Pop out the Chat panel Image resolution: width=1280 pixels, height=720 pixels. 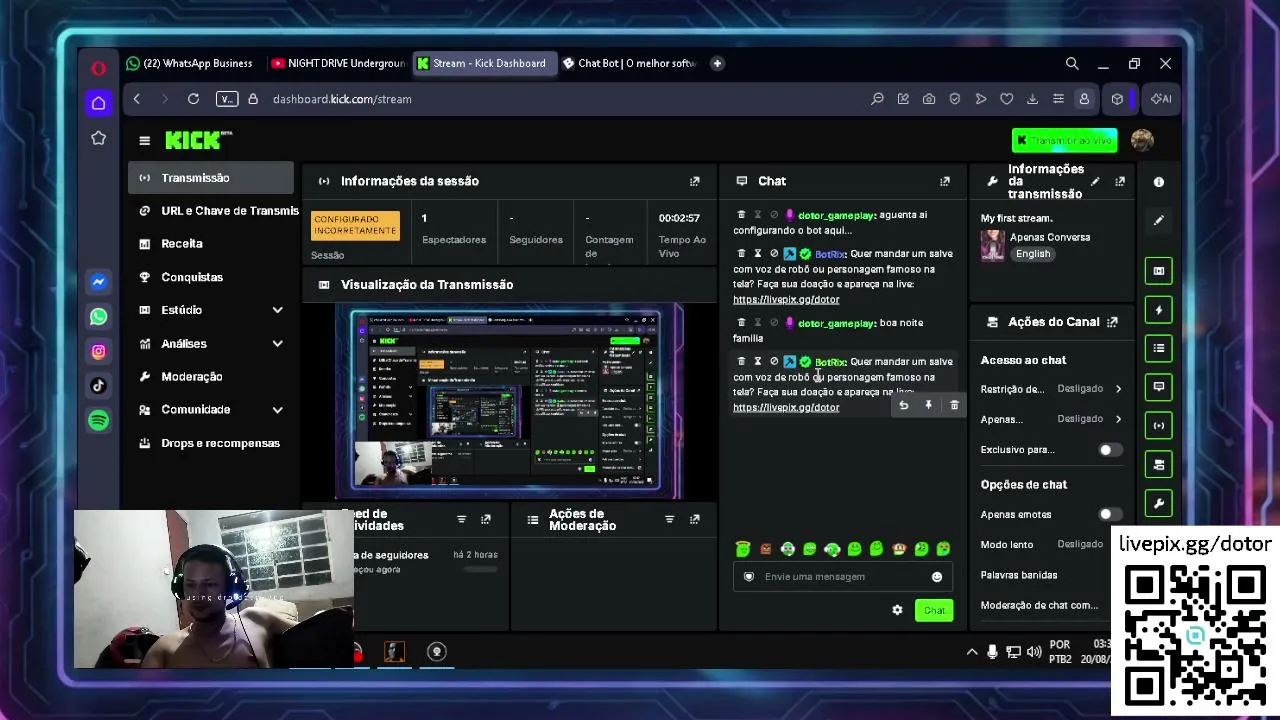(x=944, y=181)
